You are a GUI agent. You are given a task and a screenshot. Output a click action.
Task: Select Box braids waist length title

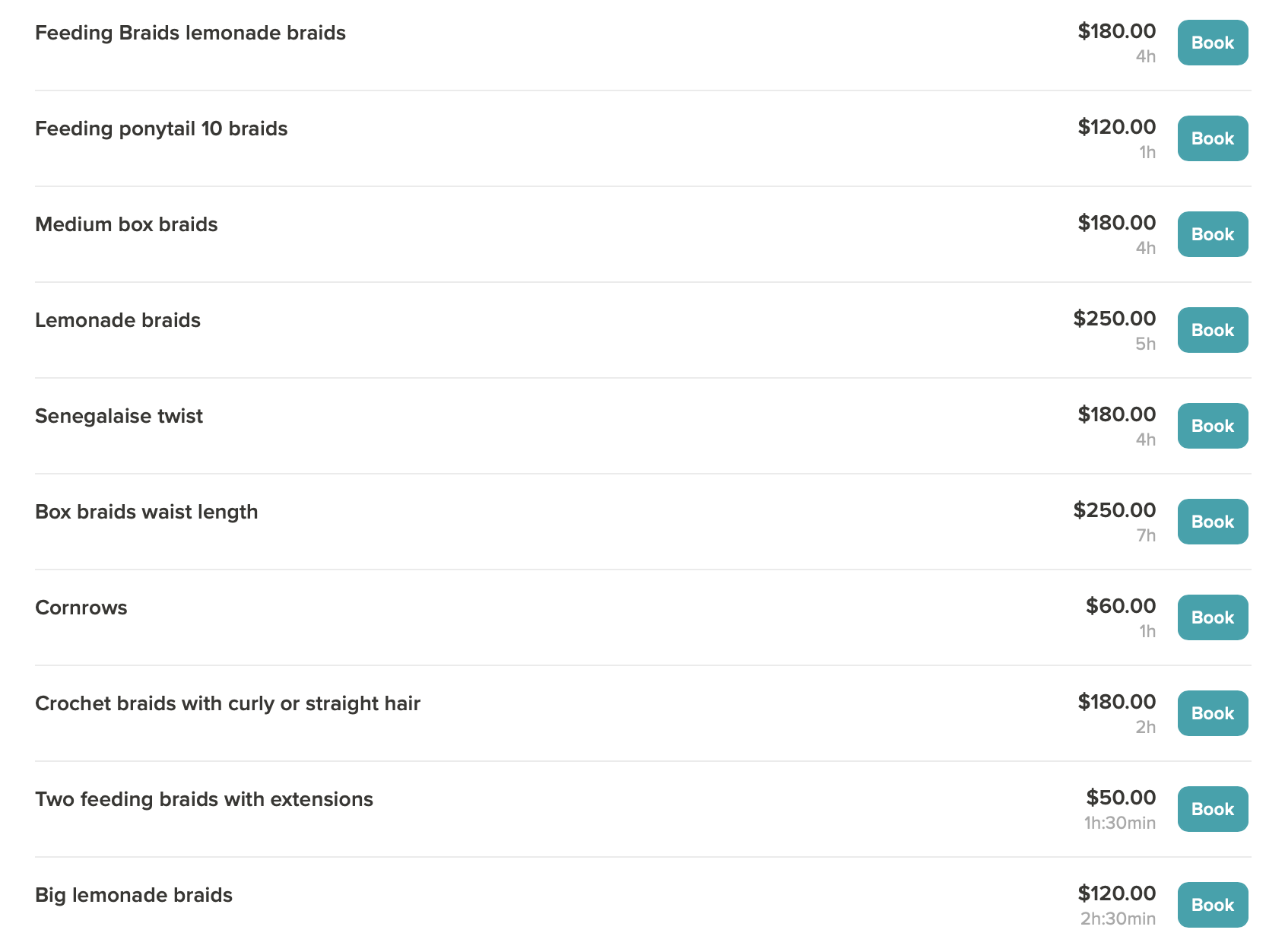coord(147,512)
